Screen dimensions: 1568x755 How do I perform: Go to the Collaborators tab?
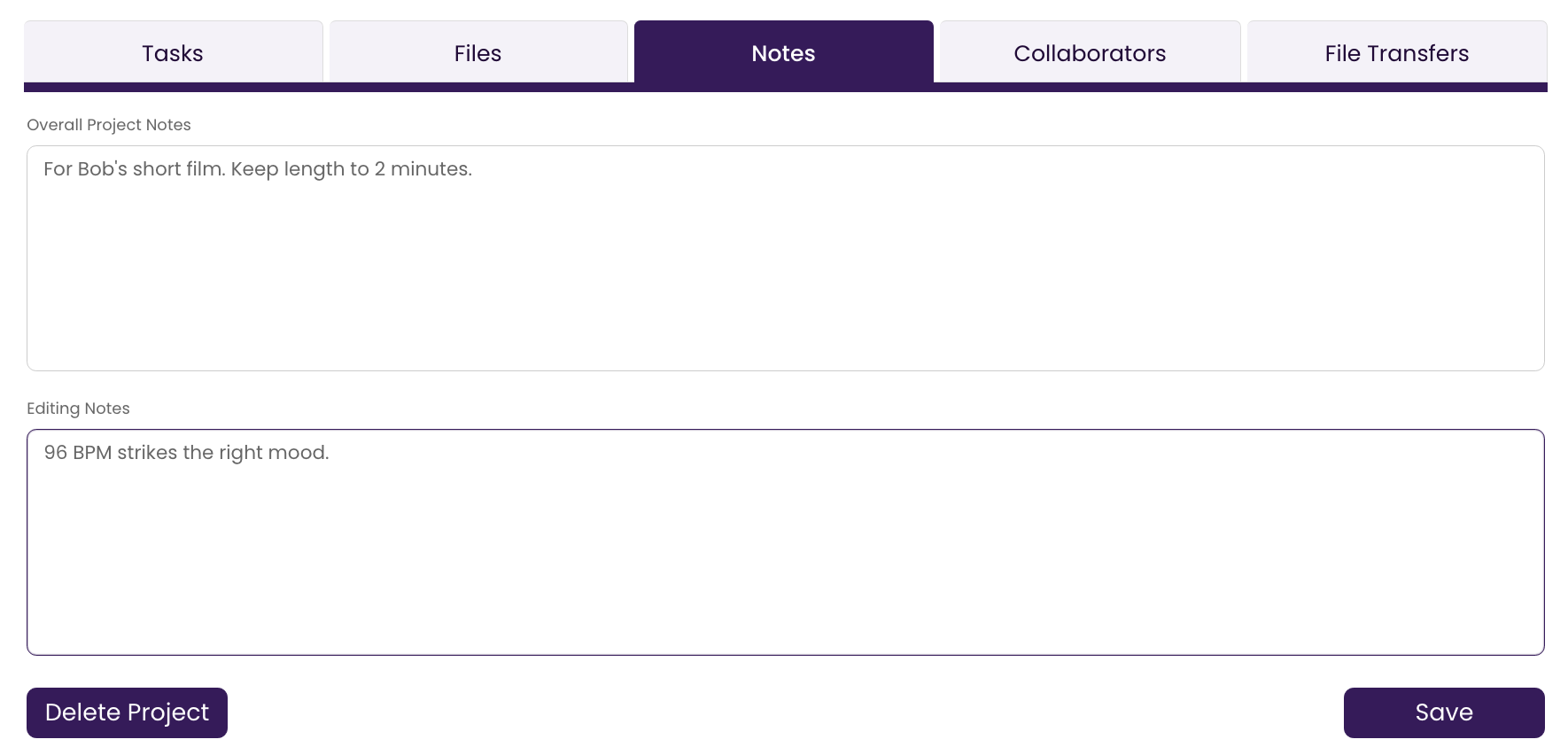click(1090, 52)
